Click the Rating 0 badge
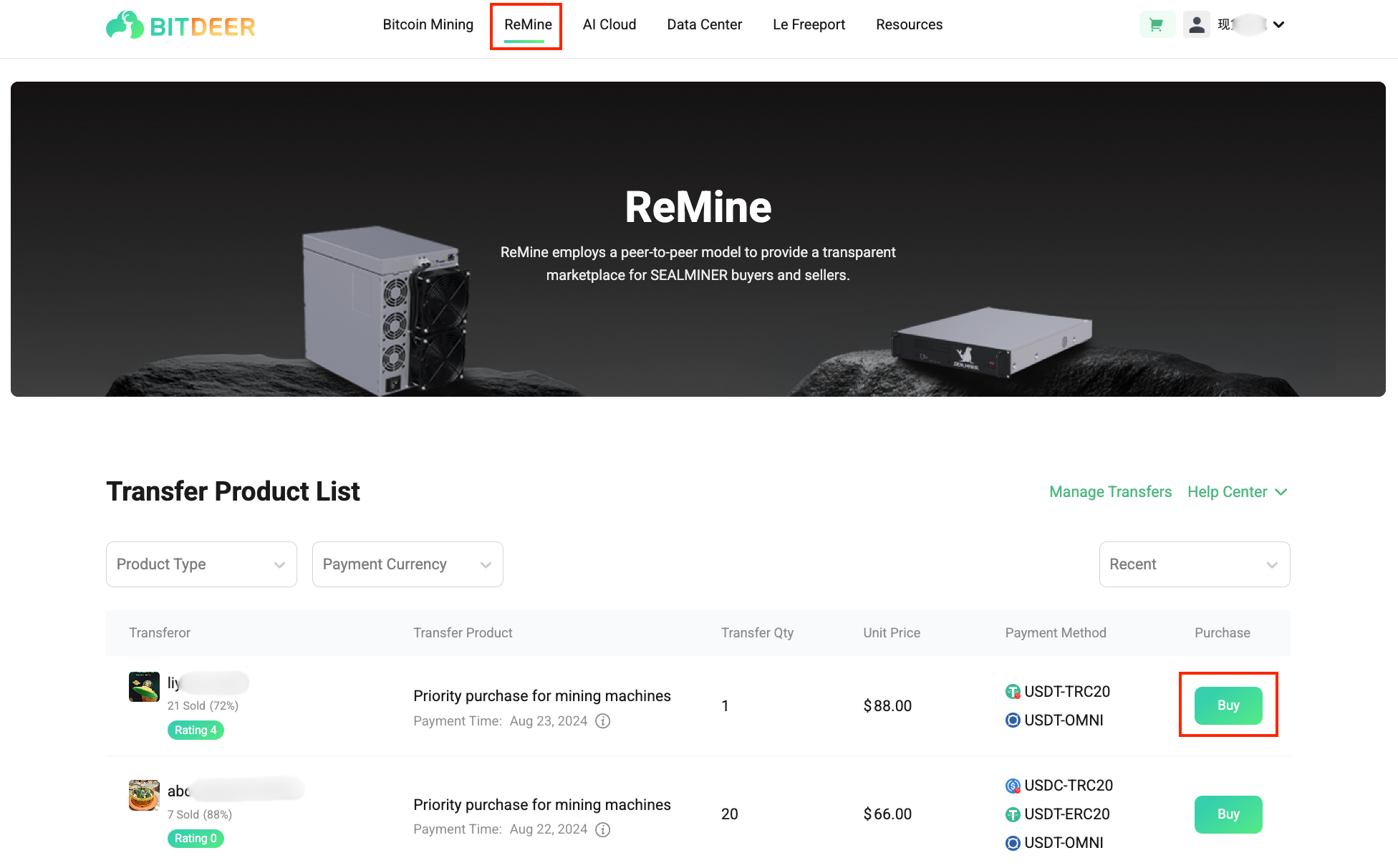The width and height of the screenshot is (1398, 868). (196, 838)
